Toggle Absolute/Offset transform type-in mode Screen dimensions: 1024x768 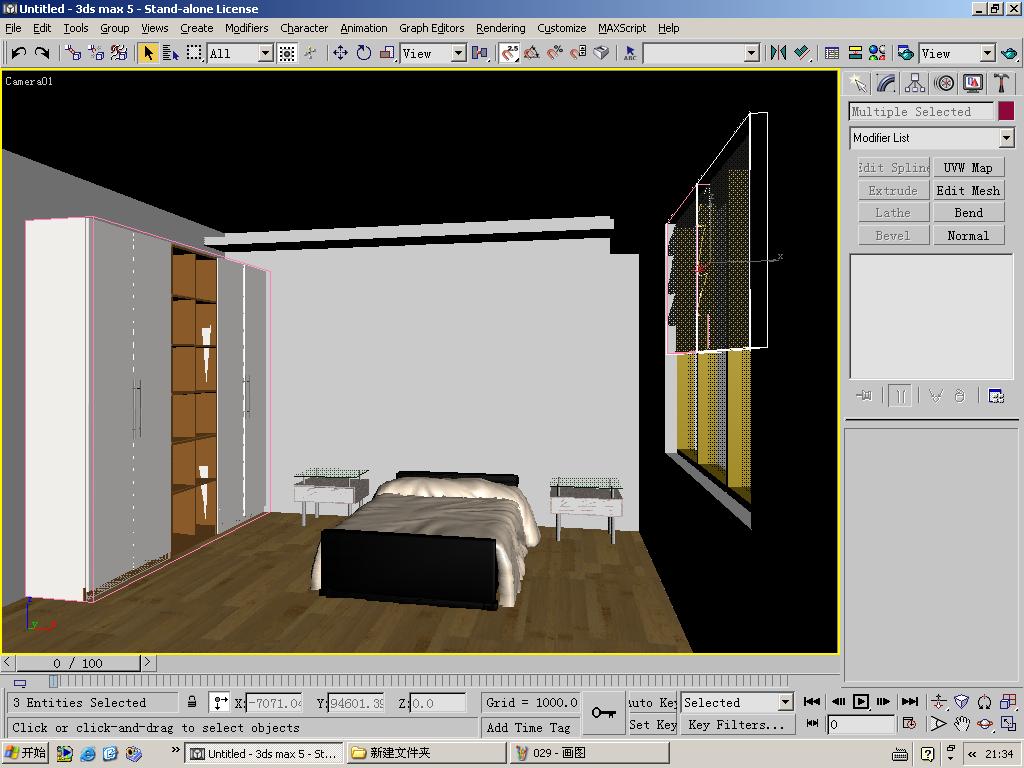(221, 703)
